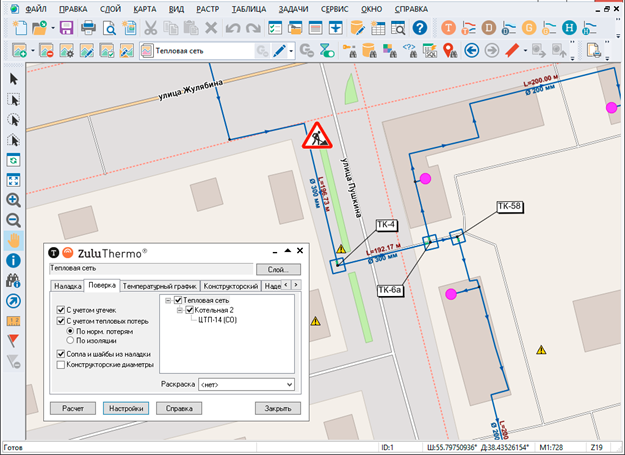
Task: Select the Zoom Out magnifier tool
Action: coord(14,220)
